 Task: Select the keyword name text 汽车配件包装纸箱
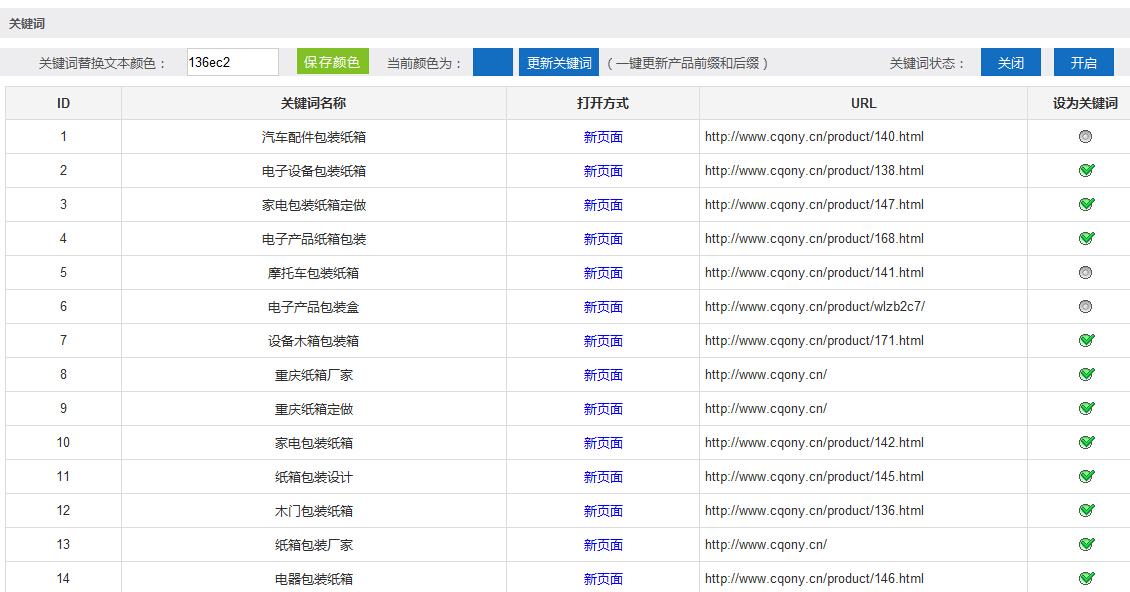tap(313, 137)
